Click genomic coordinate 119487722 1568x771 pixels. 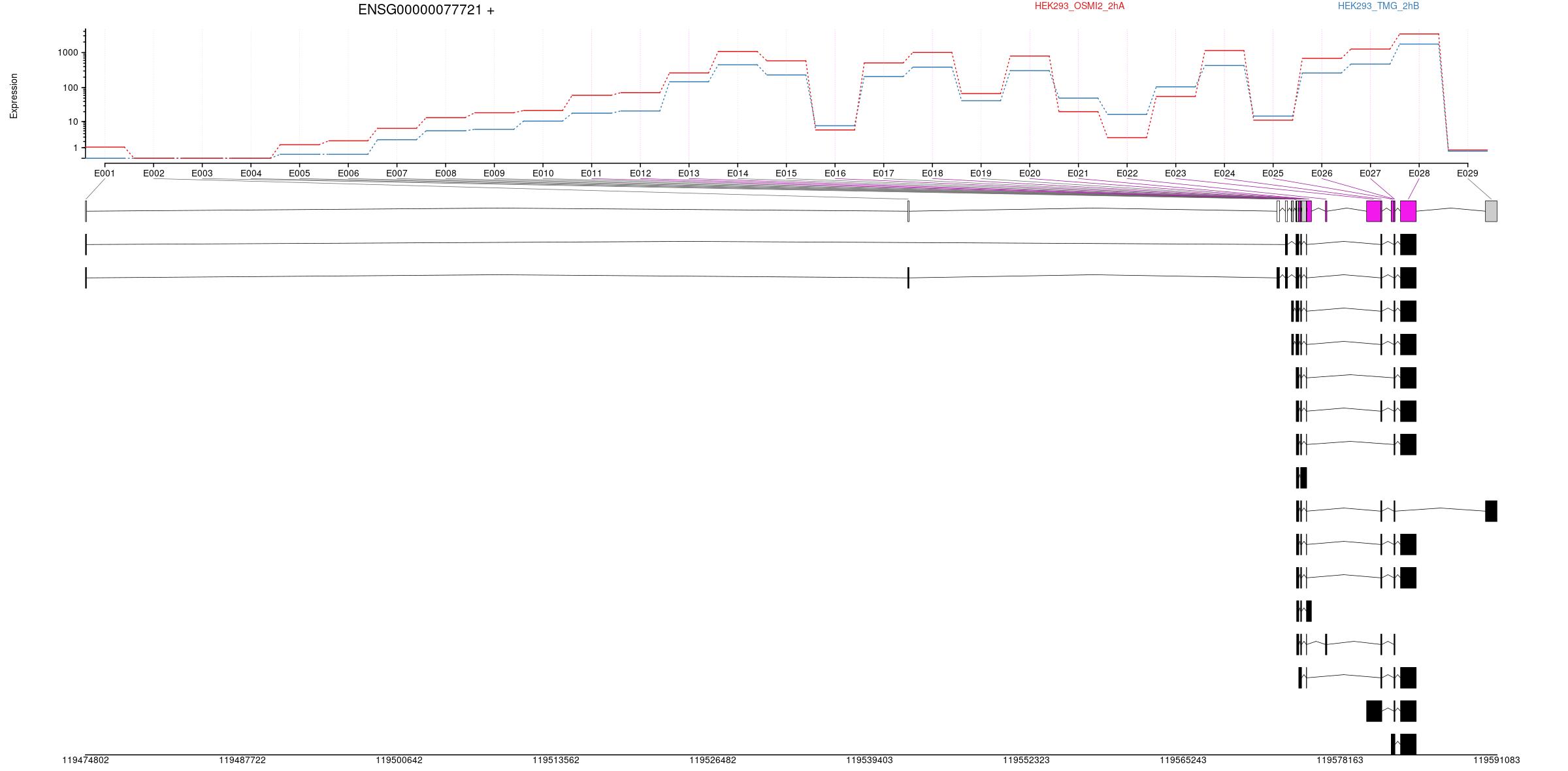[x=242, y=760]
